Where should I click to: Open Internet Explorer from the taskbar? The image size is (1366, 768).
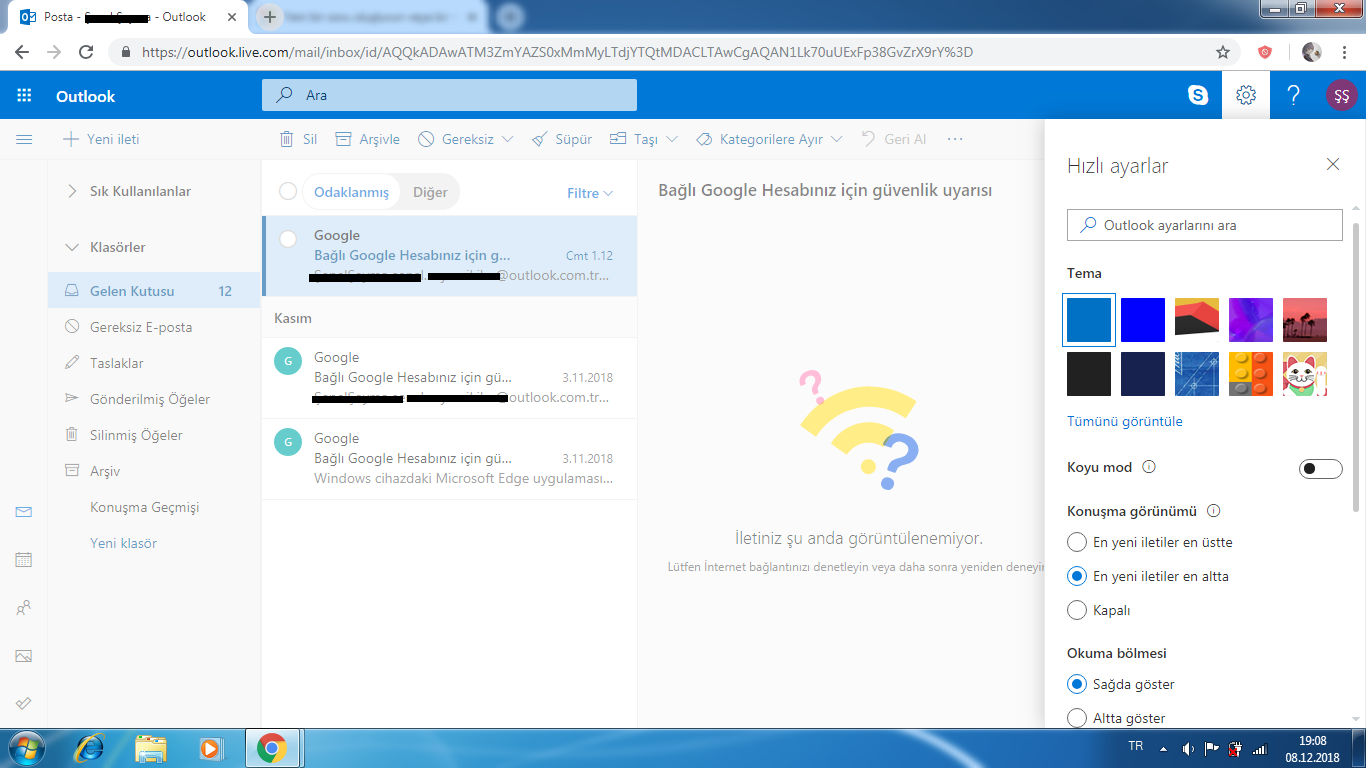[91, 748]
